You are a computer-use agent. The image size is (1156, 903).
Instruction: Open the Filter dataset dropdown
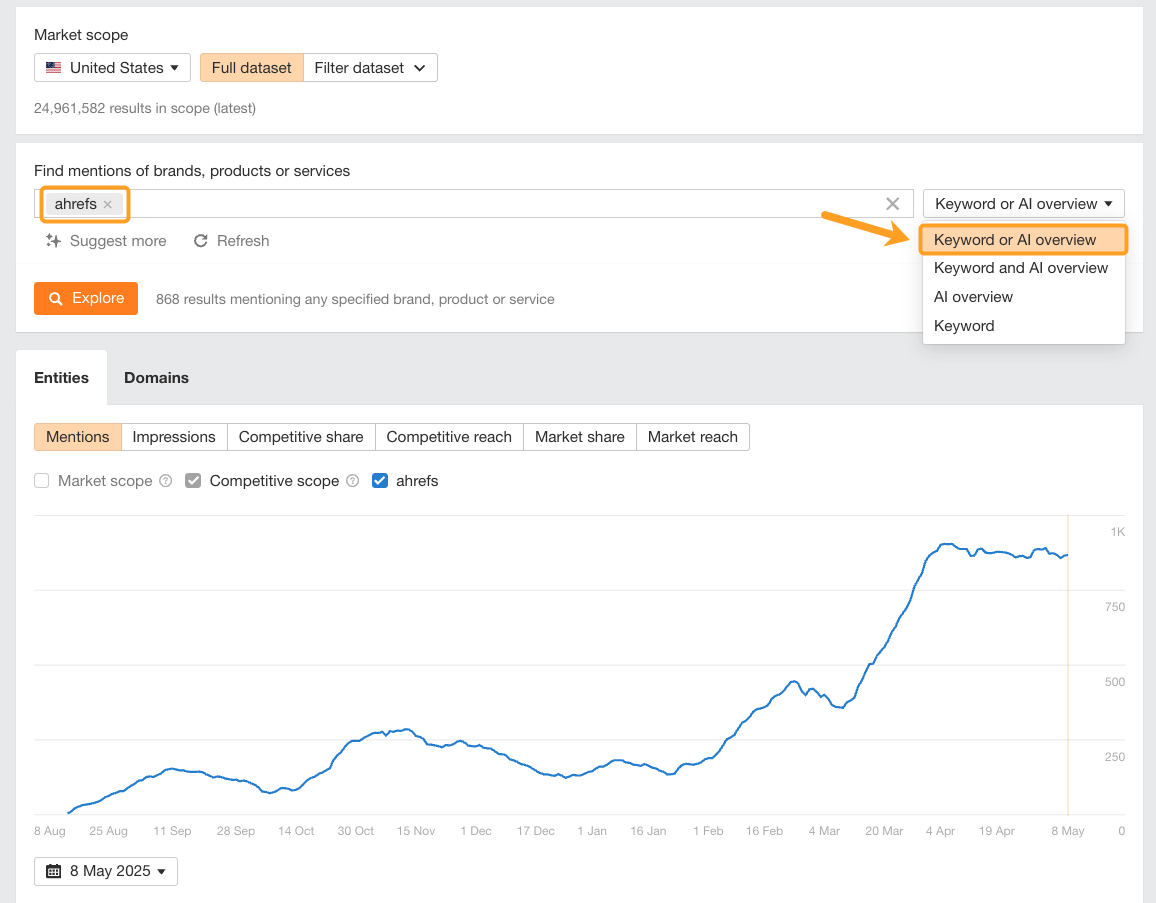point(369,67)
